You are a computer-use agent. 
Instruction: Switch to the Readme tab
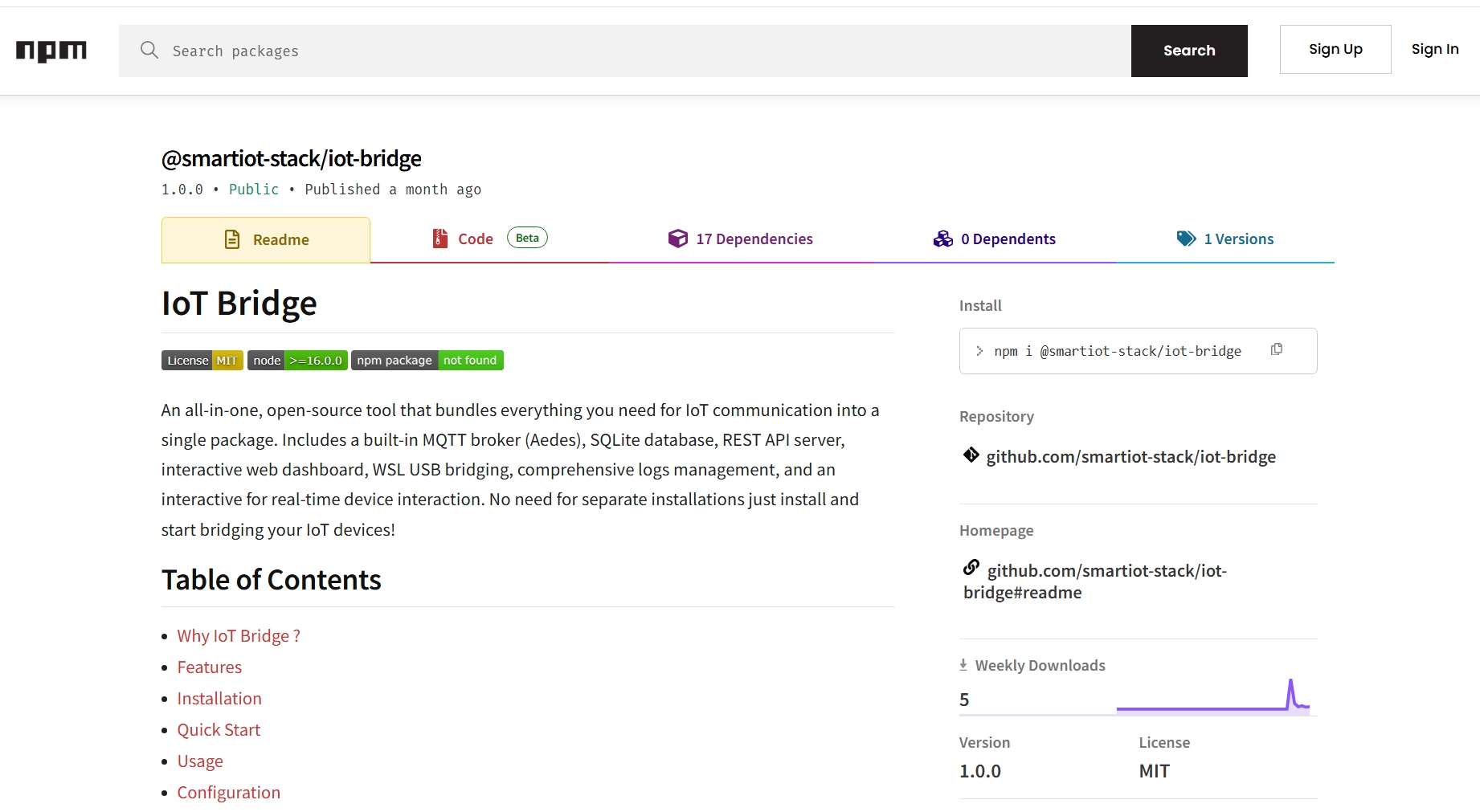tap(266, 239)
